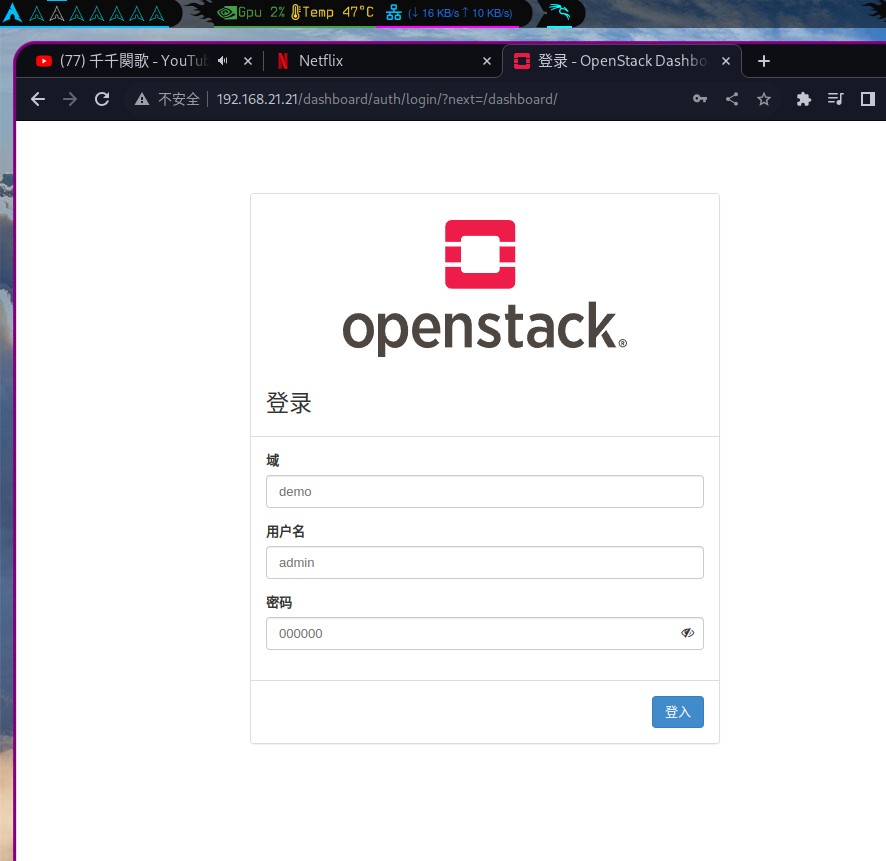Open the browser Extensions puzzle icon
Image resolution: width=886 pixels, height=861 pixels.
pos(803,99)
